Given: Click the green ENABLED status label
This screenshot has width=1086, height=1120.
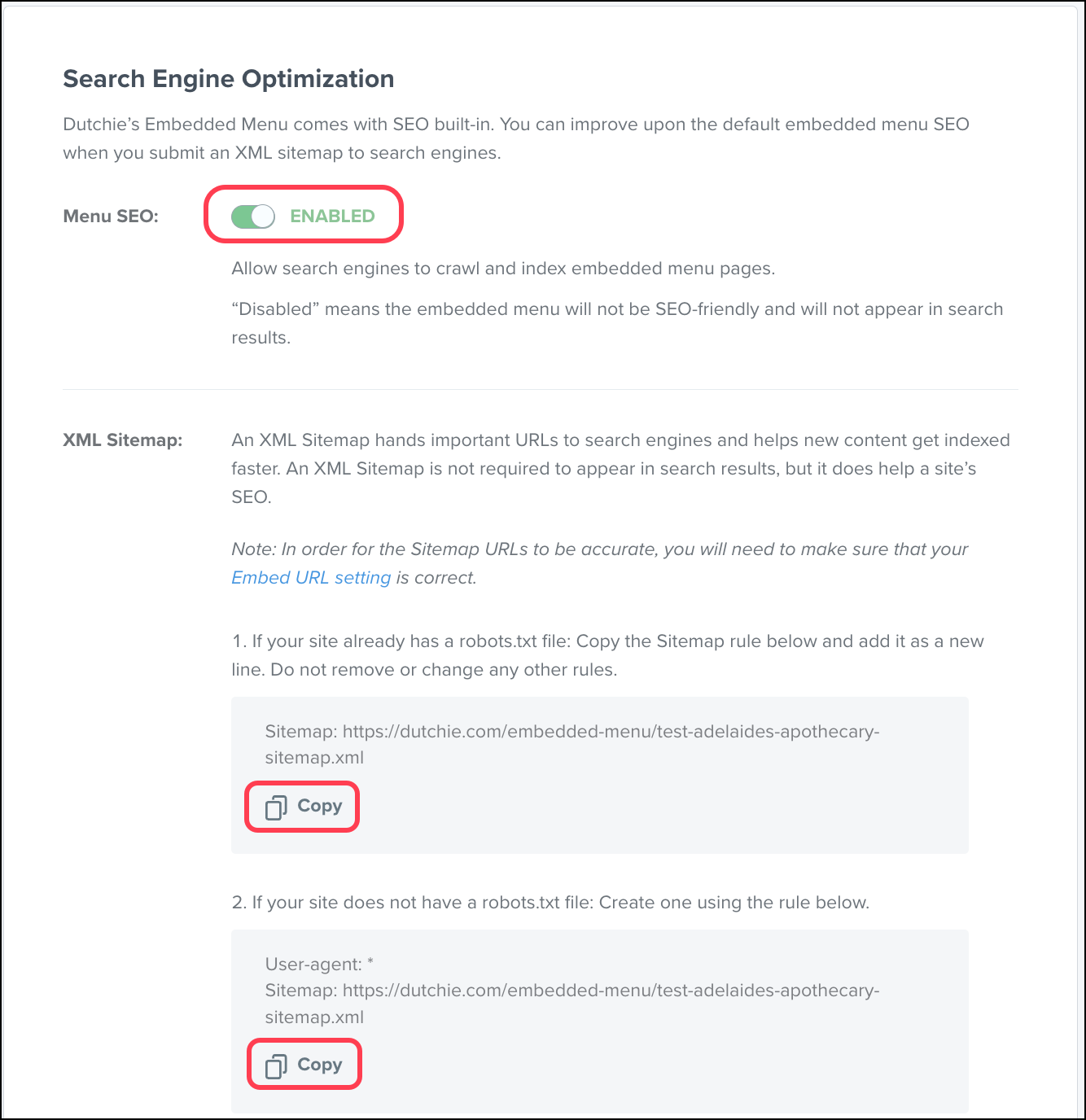Looking at the screenshot, I should 332,216.
